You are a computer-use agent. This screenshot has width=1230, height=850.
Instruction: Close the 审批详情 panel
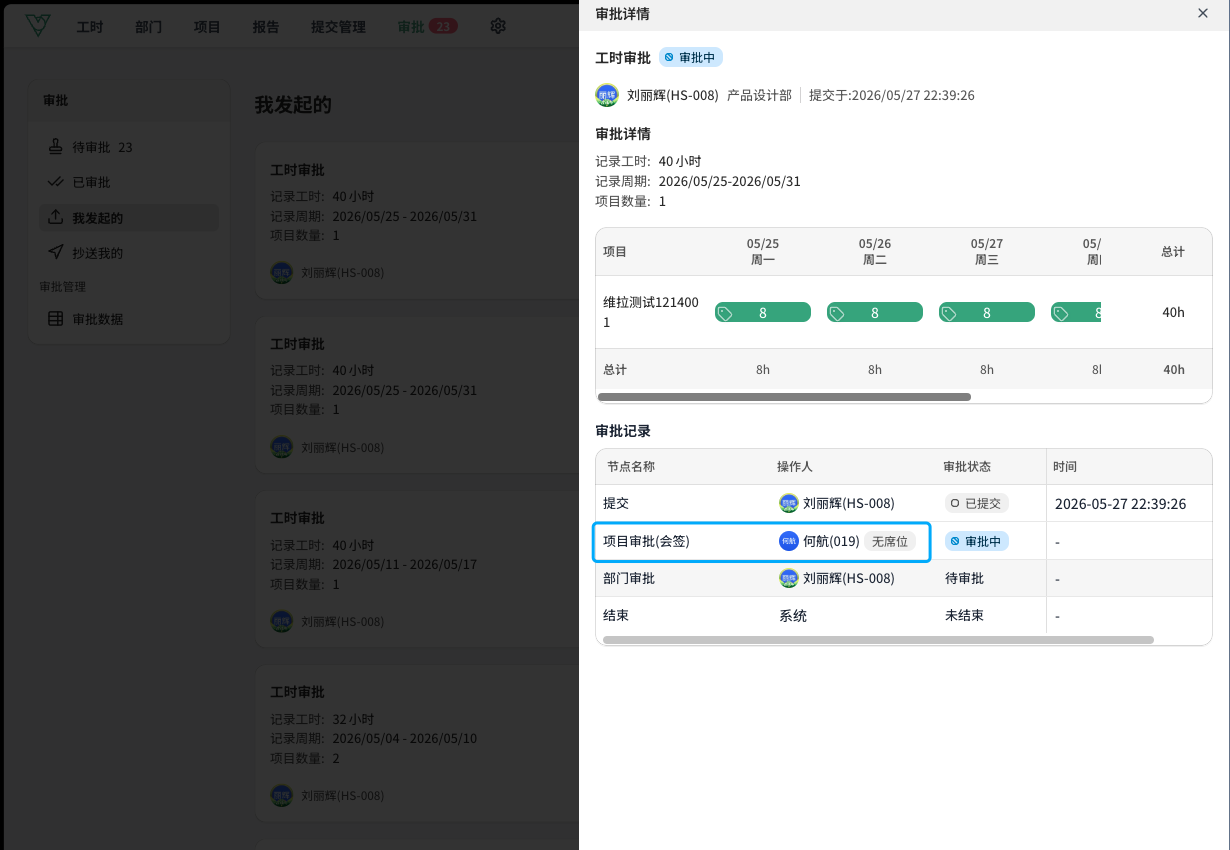[x=1203, y=13]
